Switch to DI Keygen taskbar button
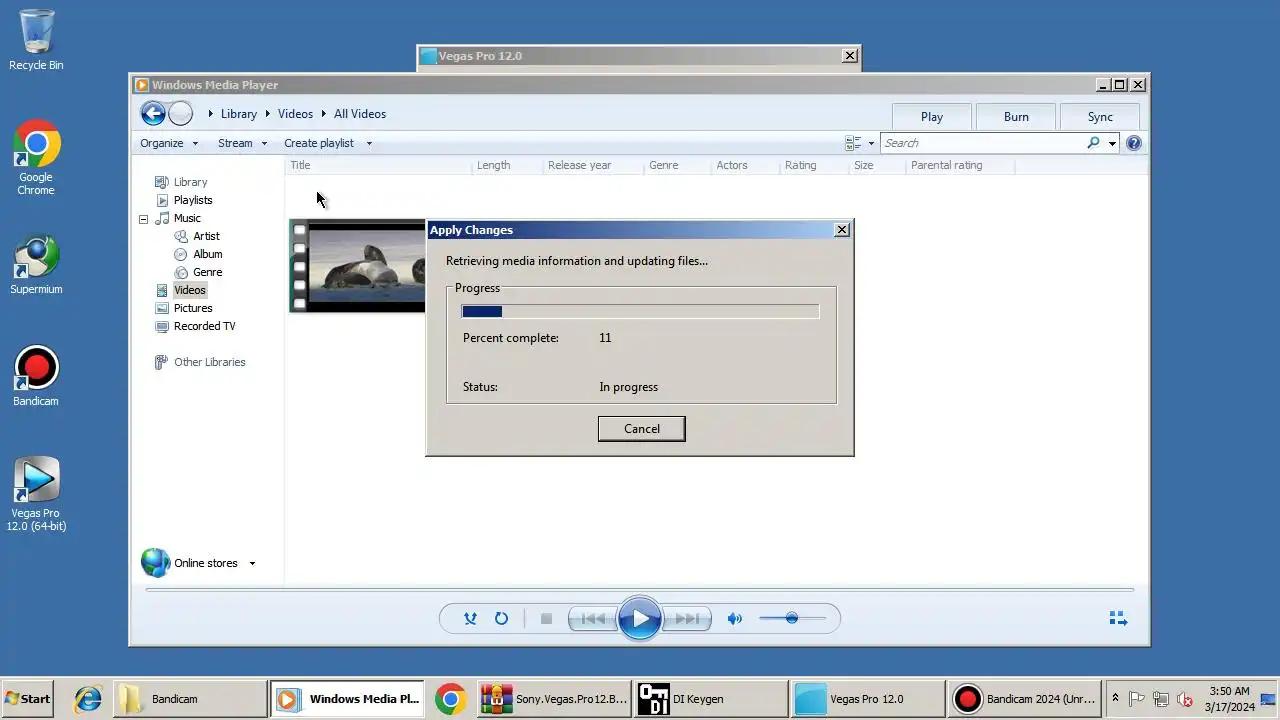 point(711,699)
